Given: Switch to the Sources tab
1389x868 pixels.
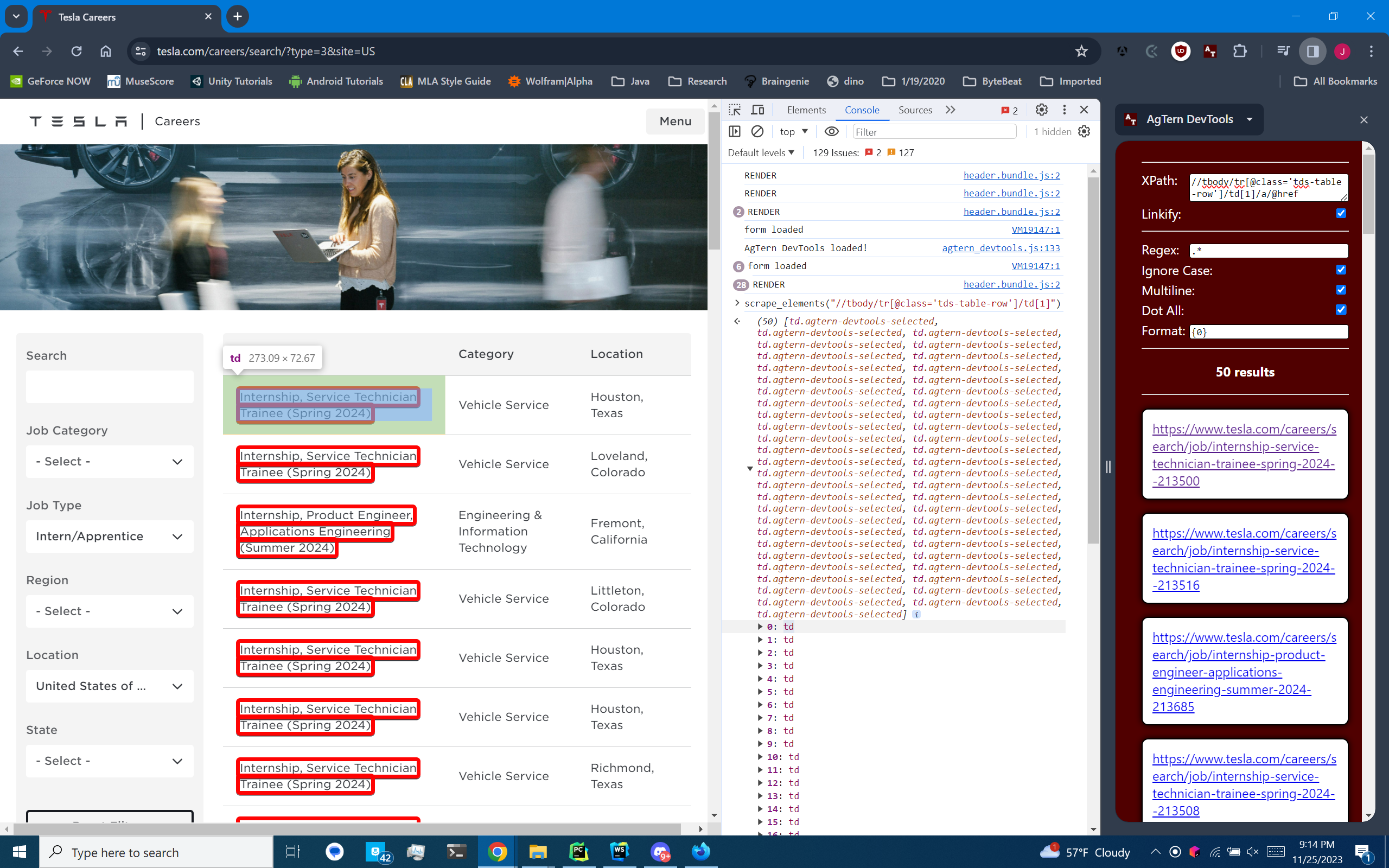Looking at the screenshot, I should [x=915, y=110].
